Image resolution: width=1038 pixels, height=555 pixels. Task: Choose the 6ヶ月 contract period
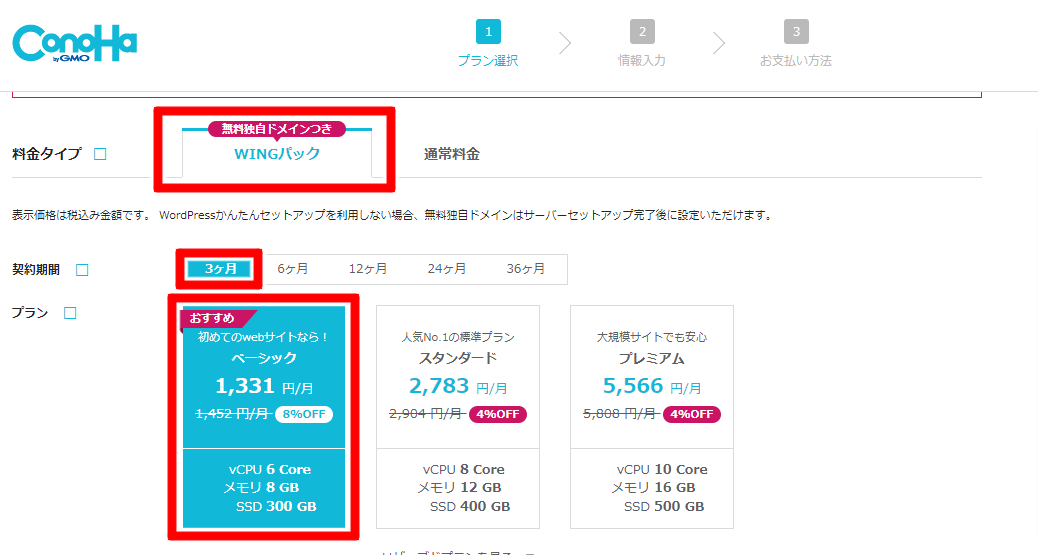(293, 269)
